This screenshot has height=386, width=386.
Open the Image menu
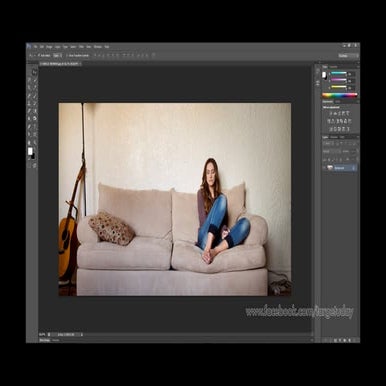pyautogui.click(x=49, y=47)
